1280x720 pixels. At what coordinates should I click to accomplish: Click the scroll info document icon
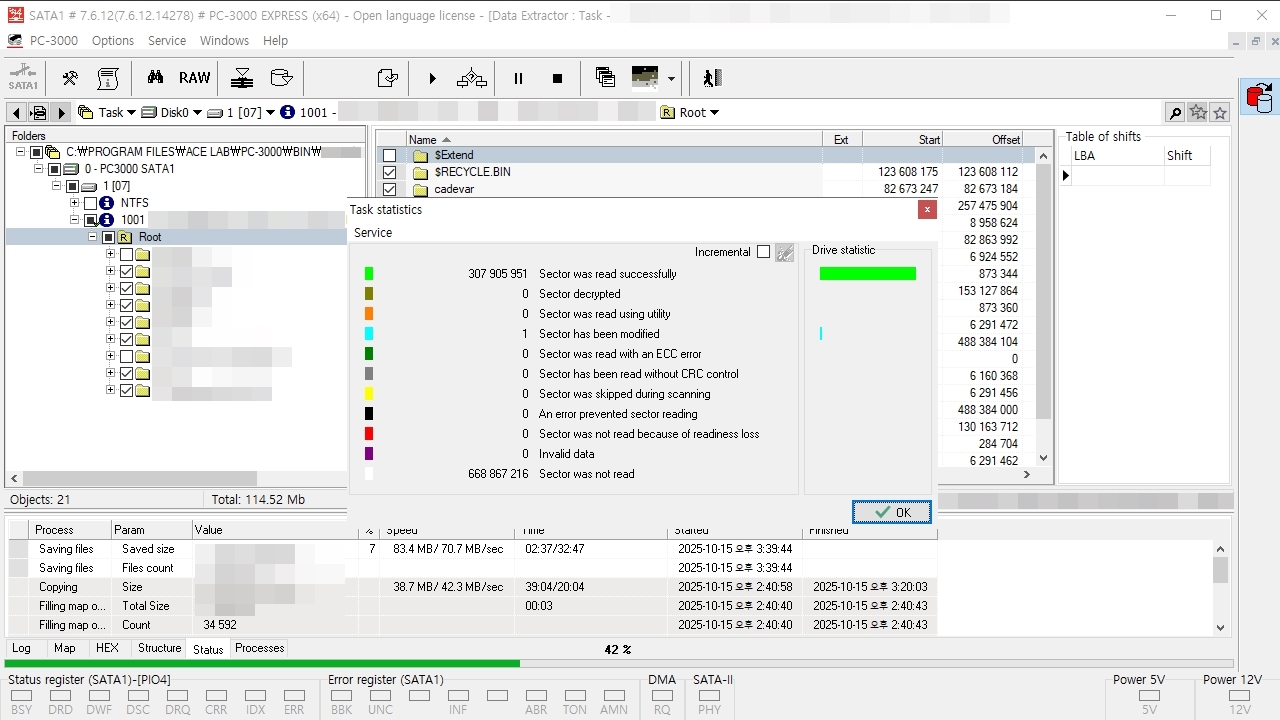[108, 78]
